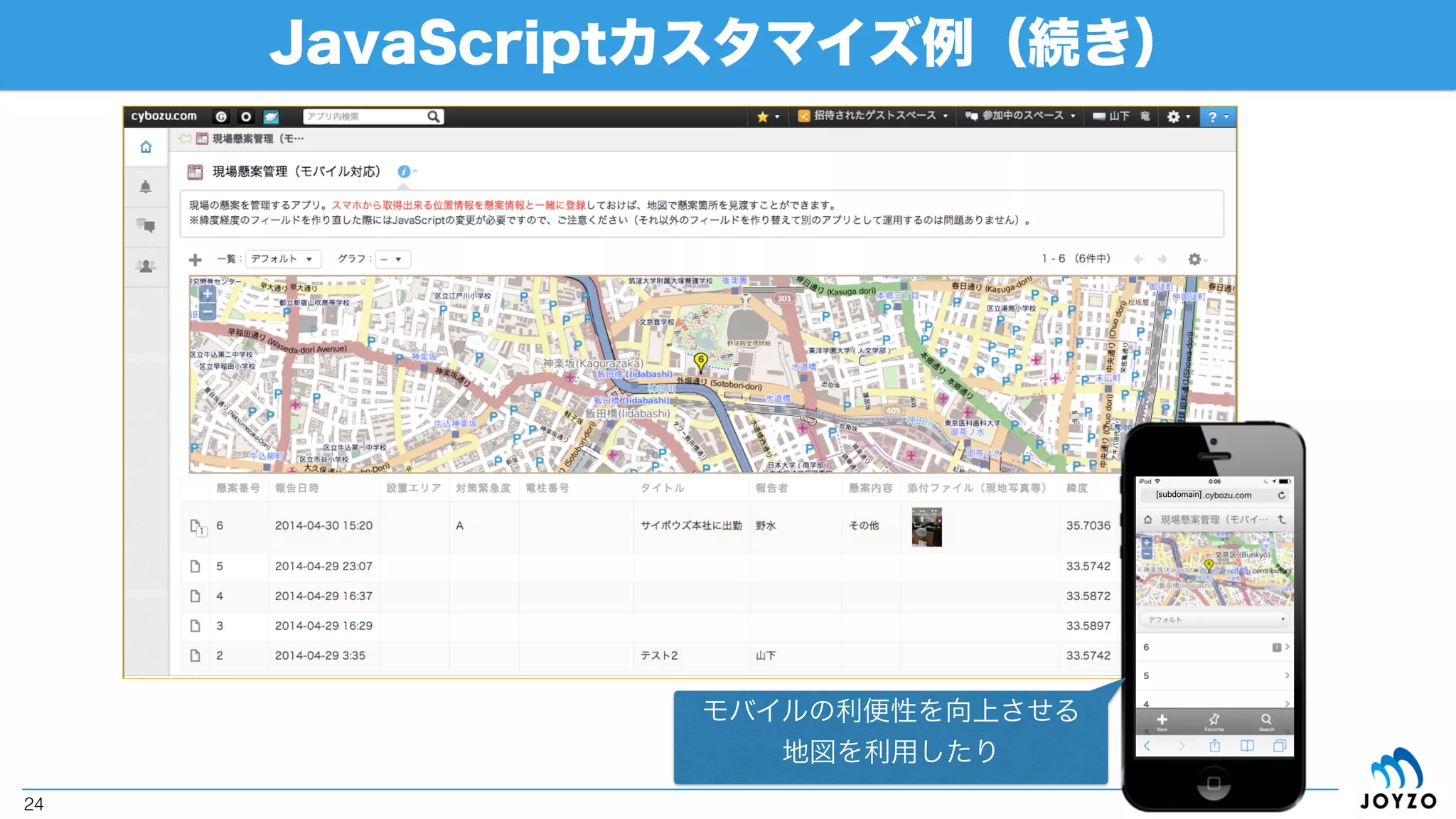The image size is (1456, 819).
Task: Open the attached photo thumbnail in record 6
Action: click(x=927, y=527)
